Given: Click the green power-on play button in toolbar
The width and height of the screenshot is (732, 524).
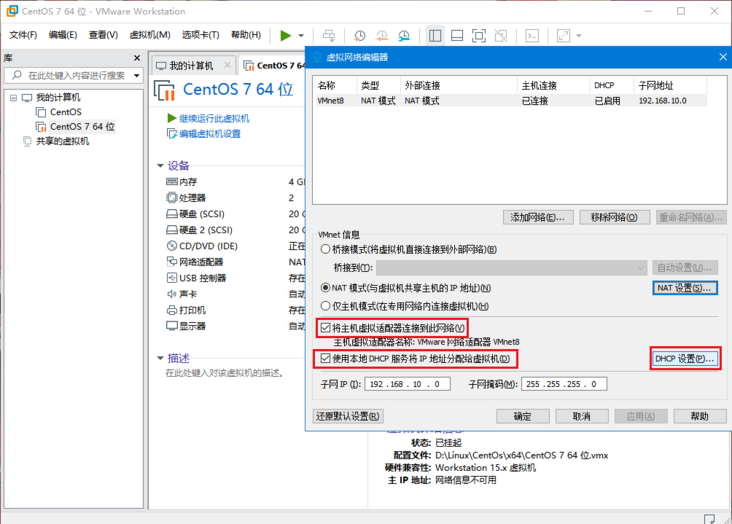Looking at the screenshot, I should coord(285,35).
